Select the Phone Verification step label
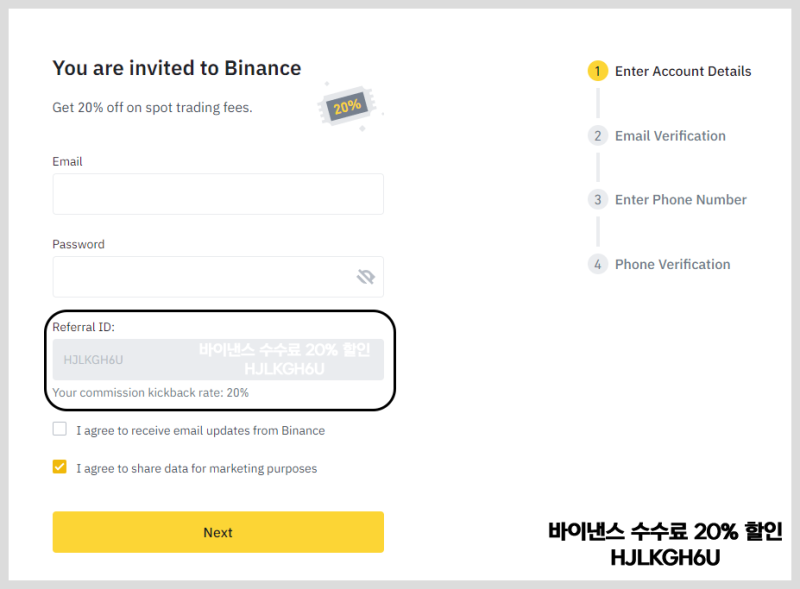Viewport: 800px width, 589px height. [672, 264]
